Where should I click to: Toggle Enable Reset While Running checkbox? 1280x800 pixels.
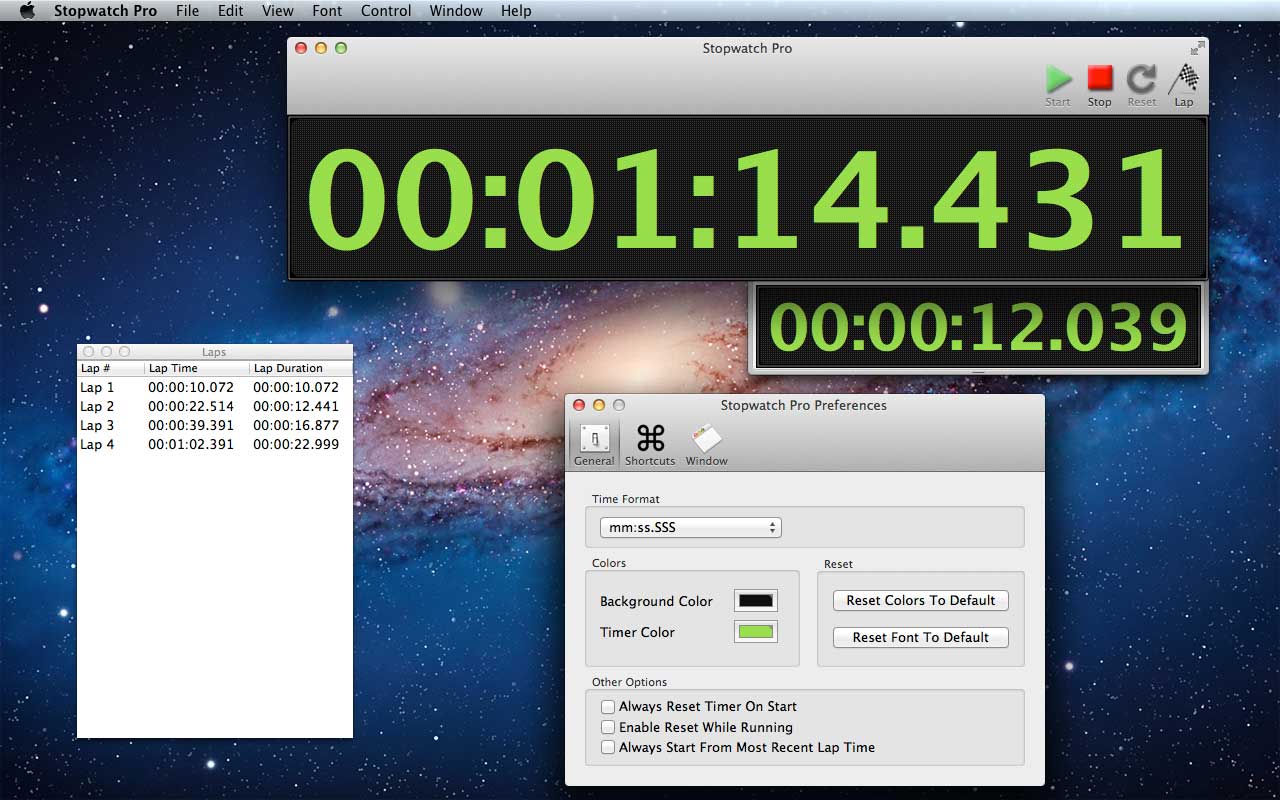pyautogui.click(x=608, y=727)
